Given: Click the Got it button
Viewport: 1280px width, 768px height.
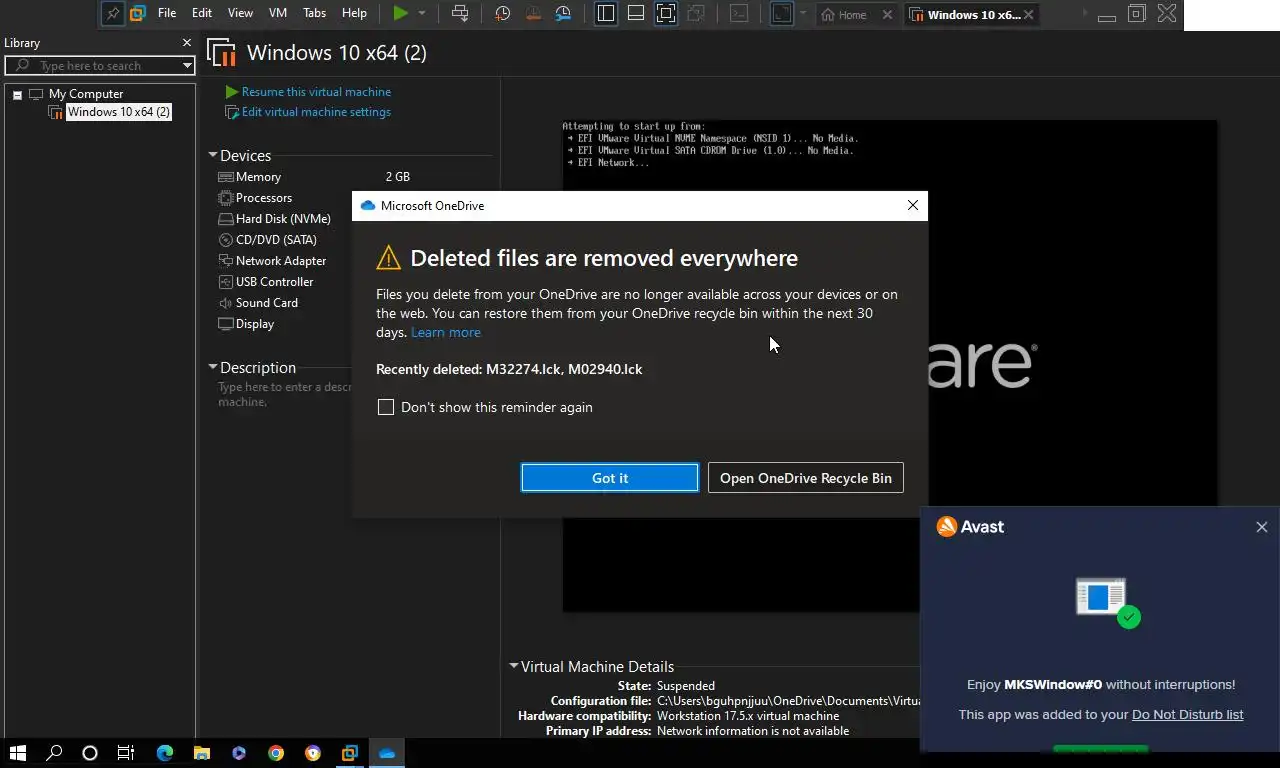Looking at the screenshot, I should [610, 478].
